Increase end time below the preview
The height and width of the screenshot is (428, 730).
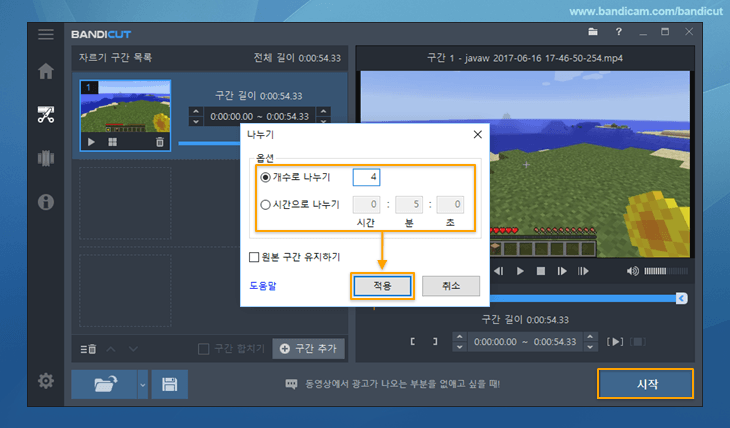tap(590, 337)
